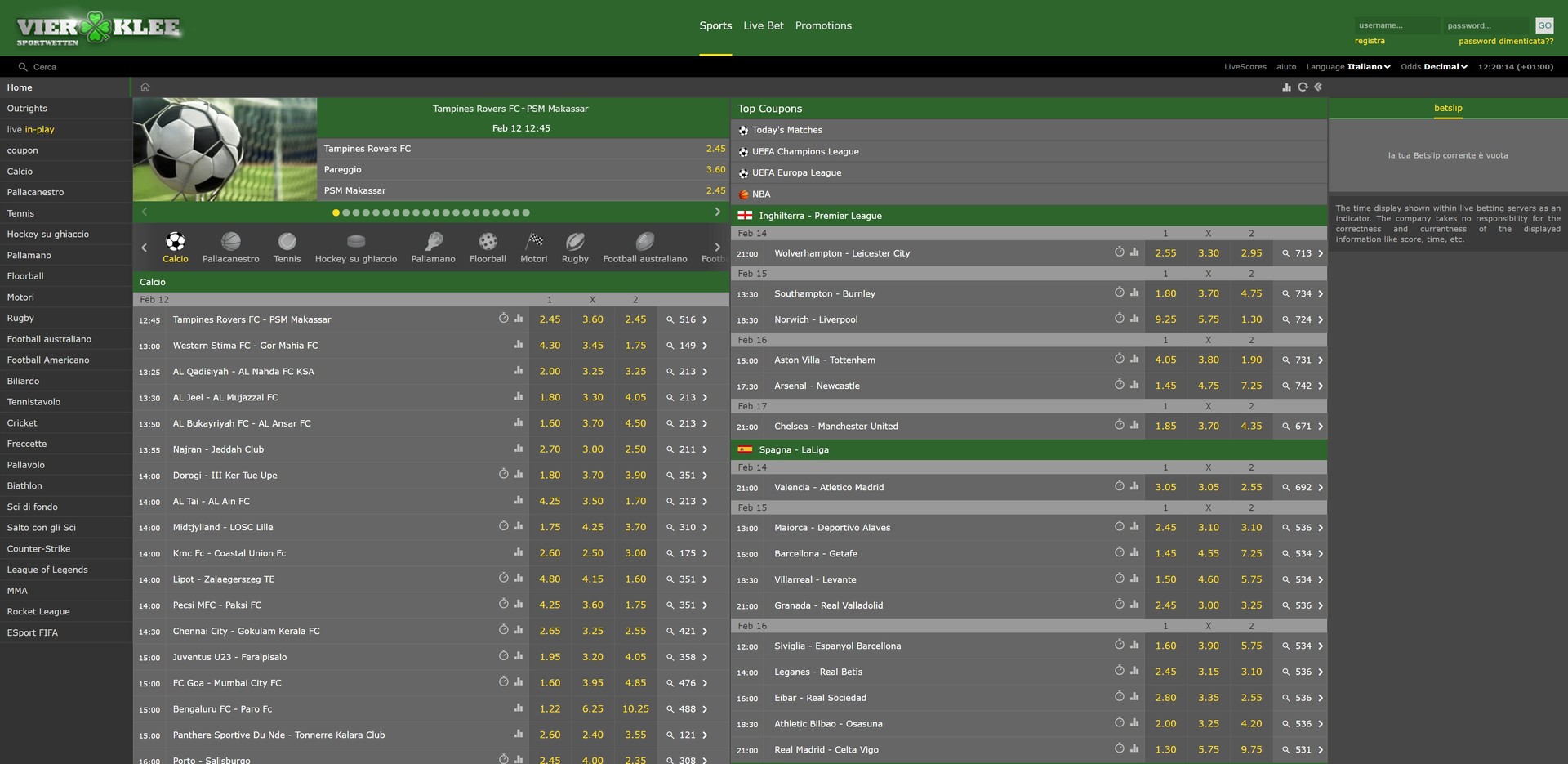The width and height of the screenshot is (1568, 764).
Task: Click the search magnifier icon beside Cerca
Action: [x=22, y=67]
